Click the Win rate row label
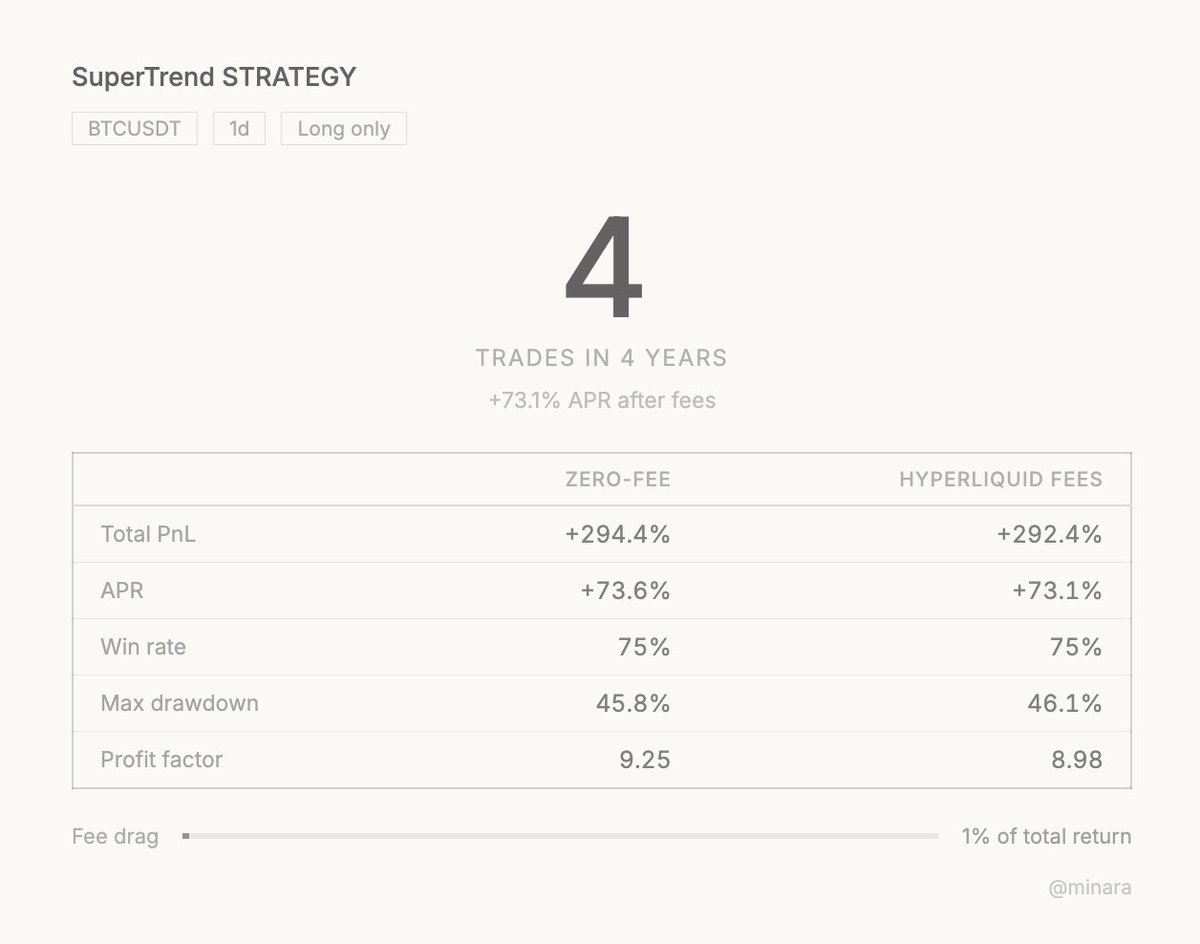This screenshot has width=1200, height=944. (x=143, y=647)
